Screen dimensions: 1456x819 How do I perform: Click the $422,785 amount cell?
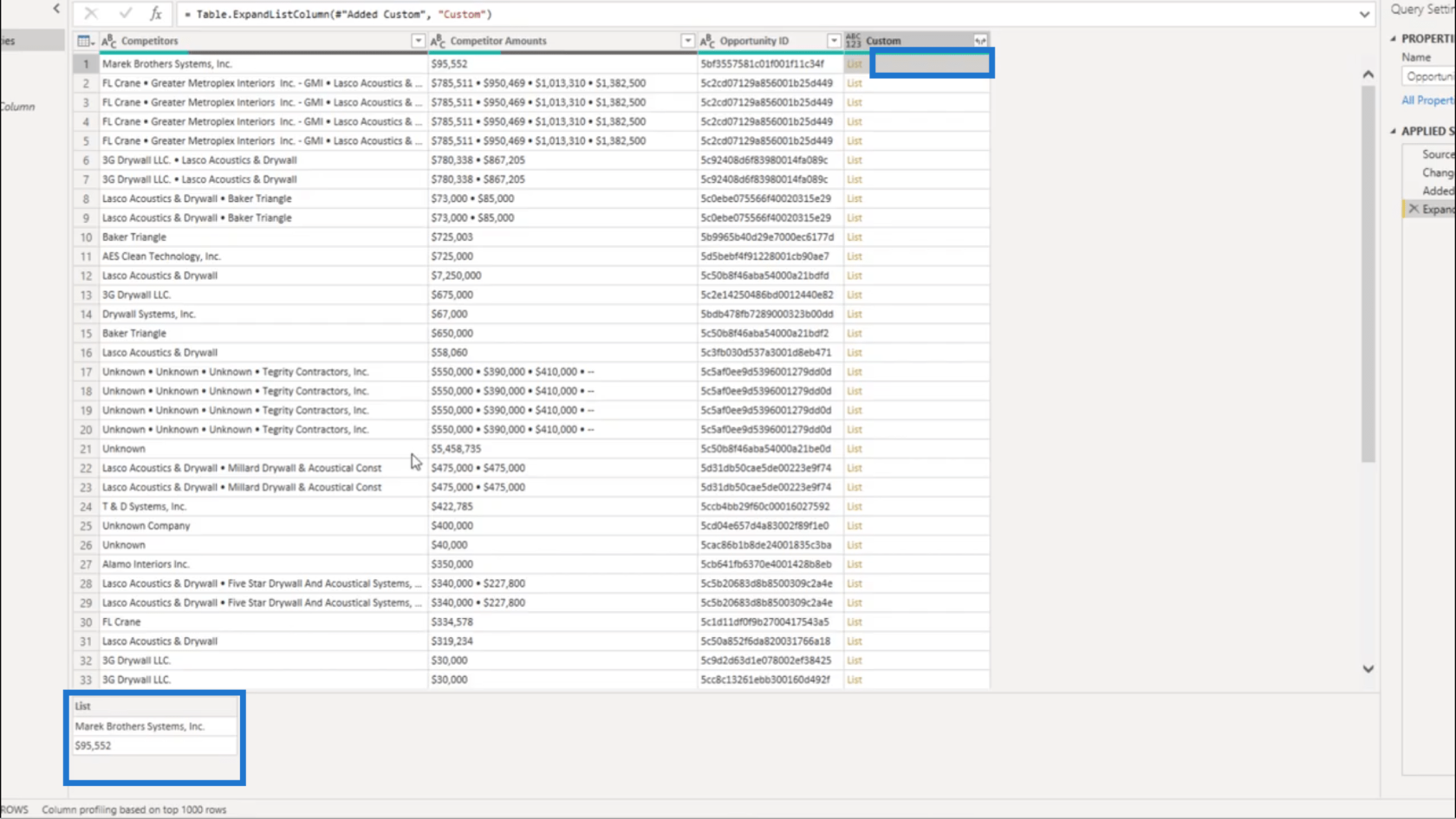pyautogui.click(x=562, y=507)
